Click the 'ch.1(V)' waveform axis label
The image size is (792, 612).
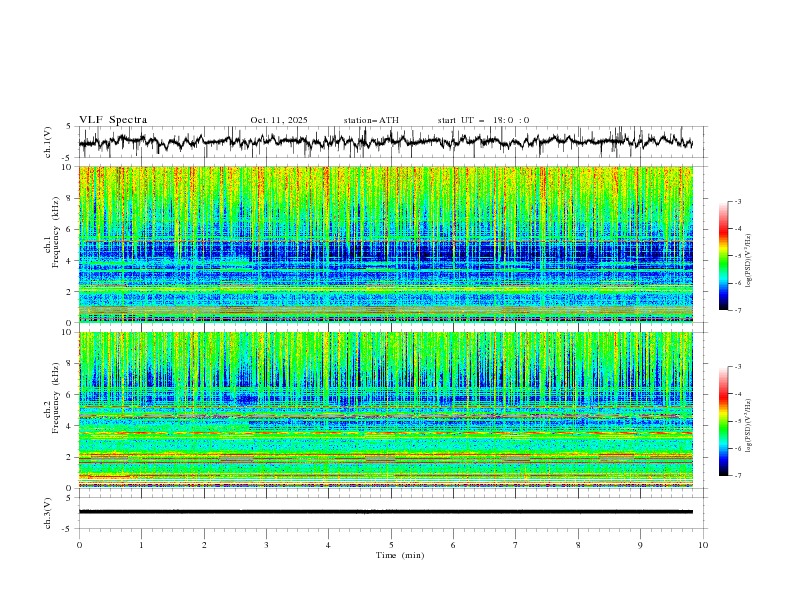click(x=48, y=142)
